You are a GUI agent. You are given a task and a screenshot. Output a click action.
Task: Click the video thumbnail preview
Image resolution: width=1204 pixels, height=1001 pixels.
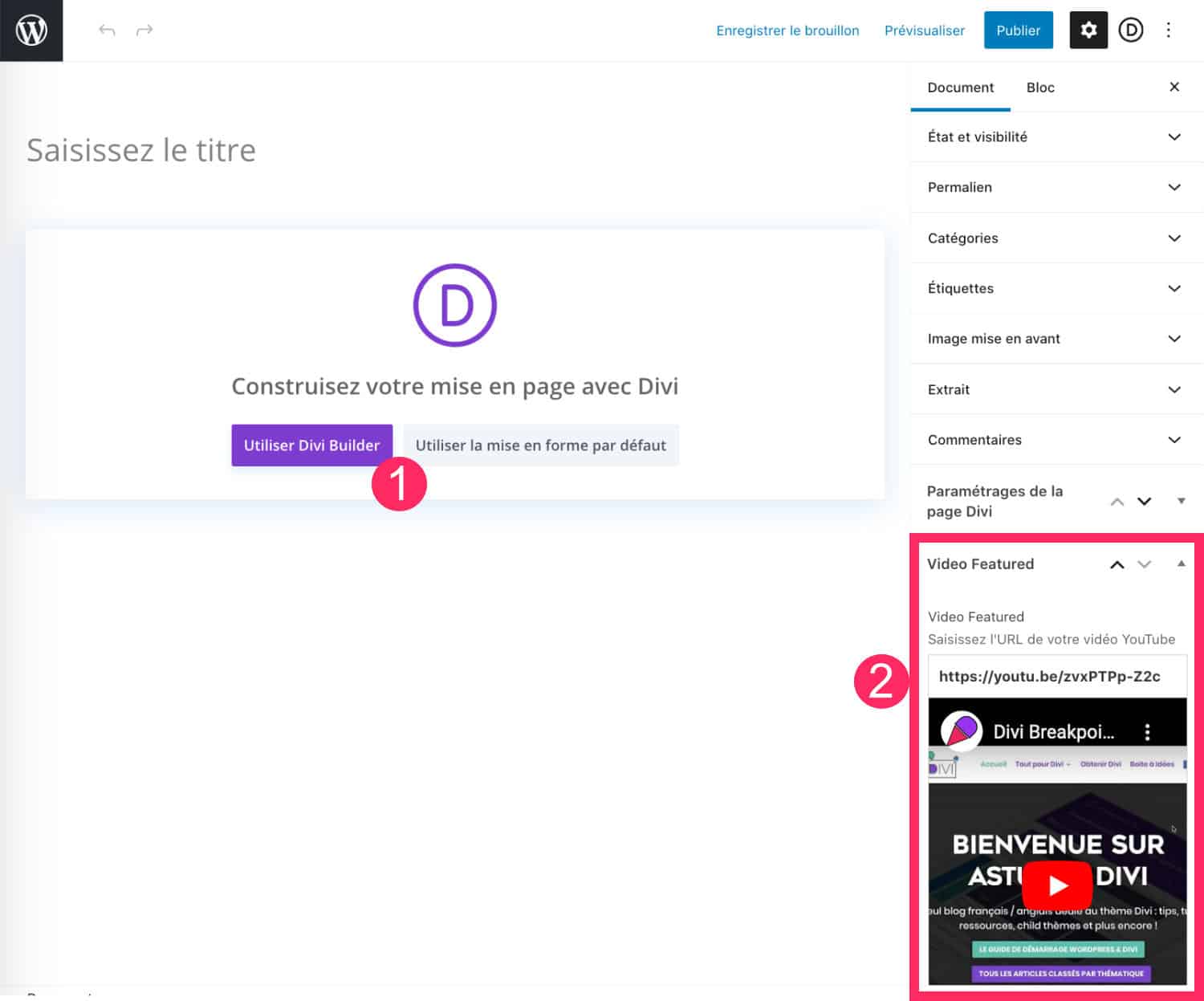tap(1057, 841)
